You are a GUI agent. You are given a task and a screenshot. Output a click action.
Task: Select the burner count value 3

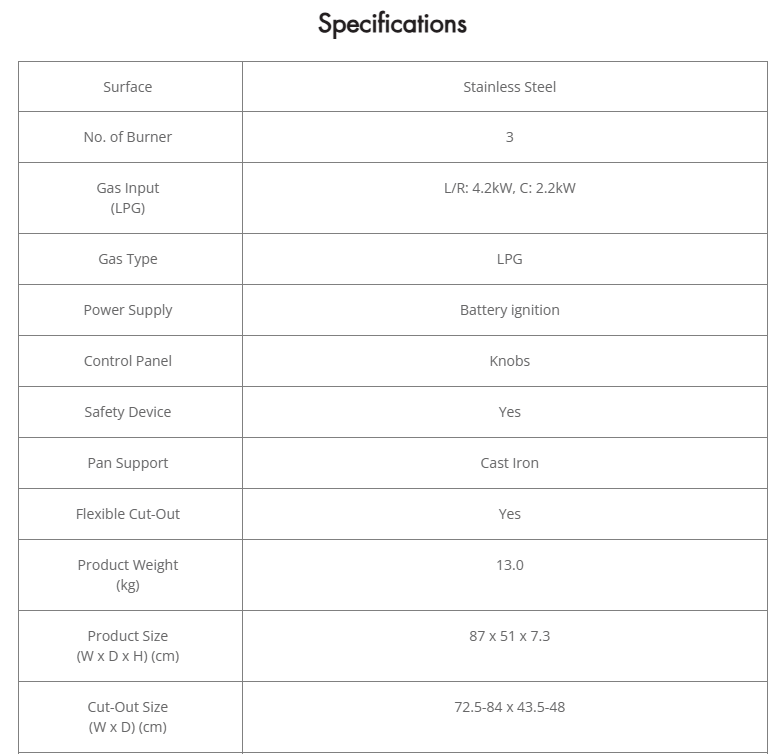click(x=509, y=137)
